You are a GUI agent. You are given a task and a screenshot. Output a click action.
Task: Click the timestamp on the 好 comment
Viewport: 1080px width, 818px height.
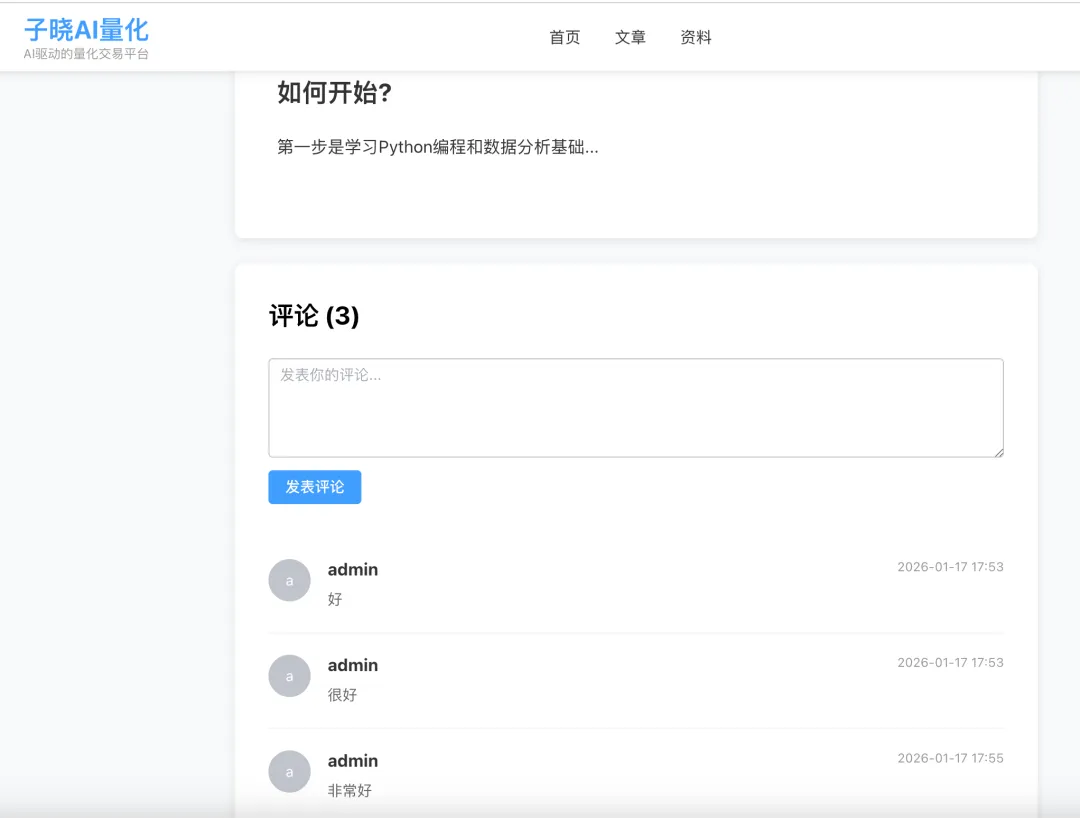coord(951,567)
